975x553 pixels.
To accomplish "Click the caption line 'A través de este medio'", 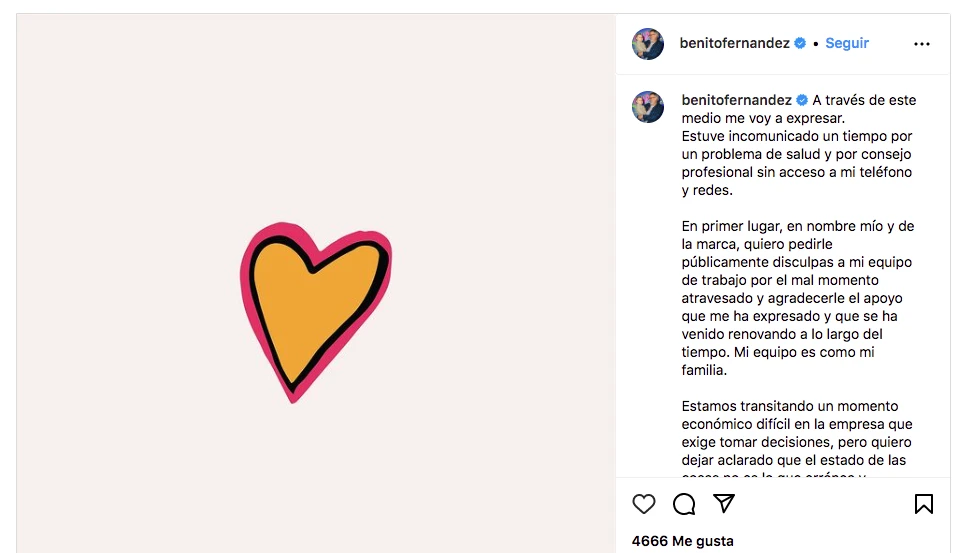I will [x=864, y=100].
